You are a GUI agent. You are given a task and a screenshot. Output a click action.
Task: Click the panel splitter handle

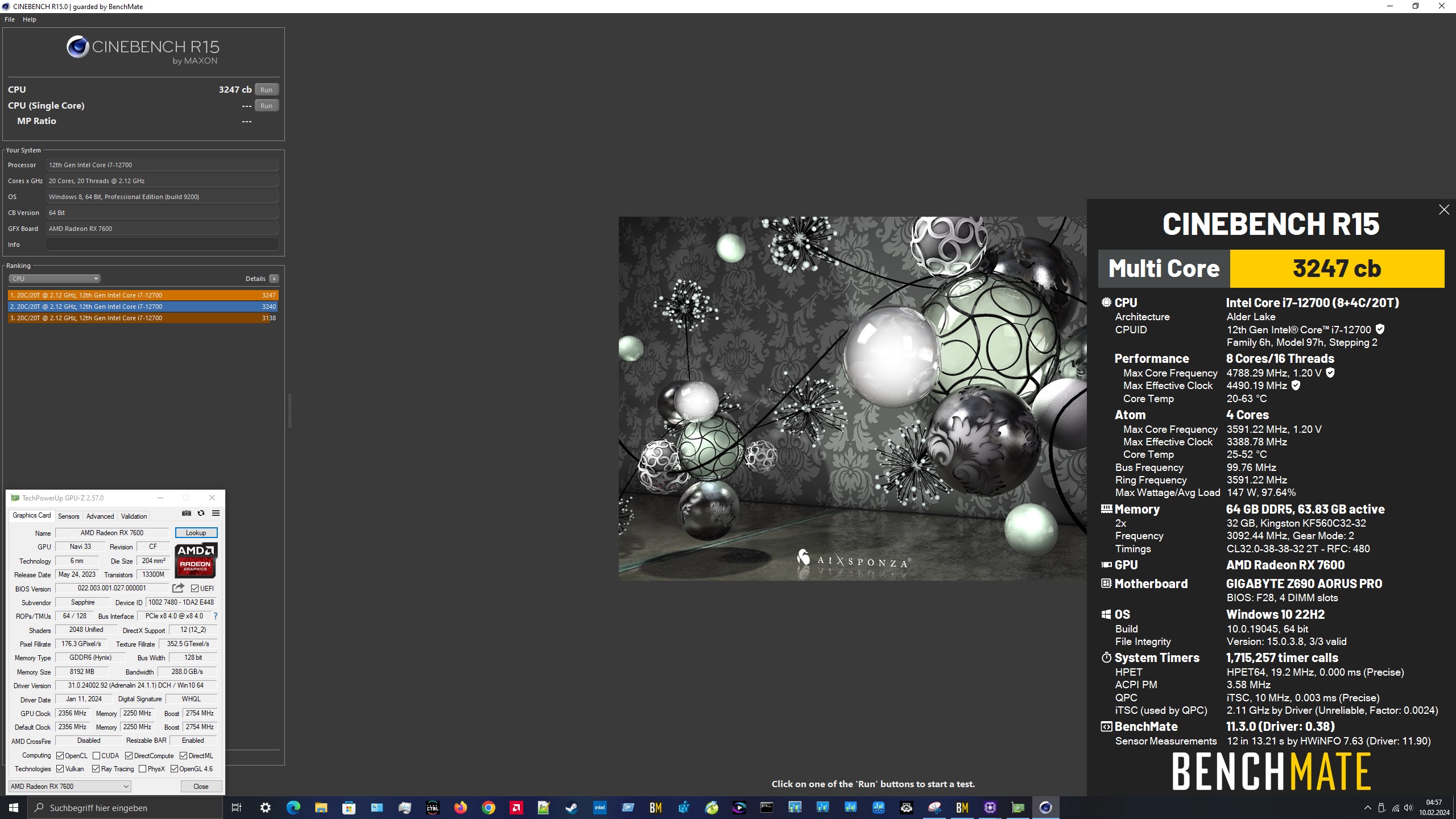point(289,410)
